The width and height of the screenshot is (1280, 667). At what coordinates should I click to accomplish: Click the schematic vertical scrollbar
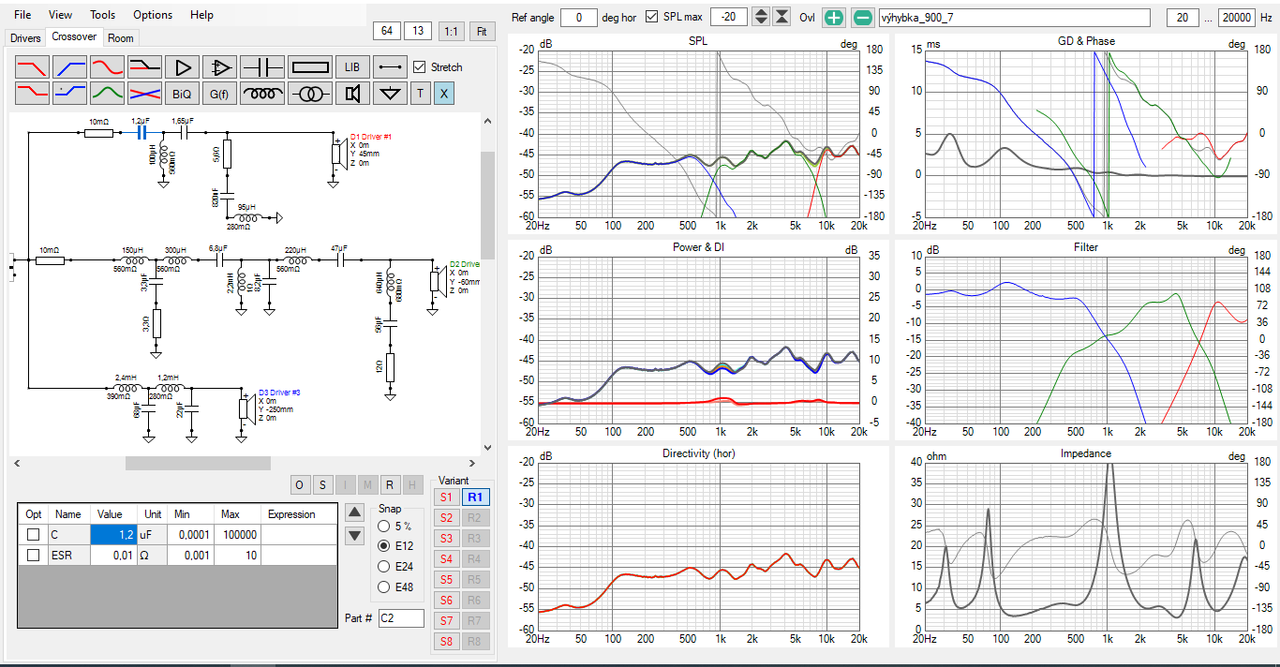488,205
